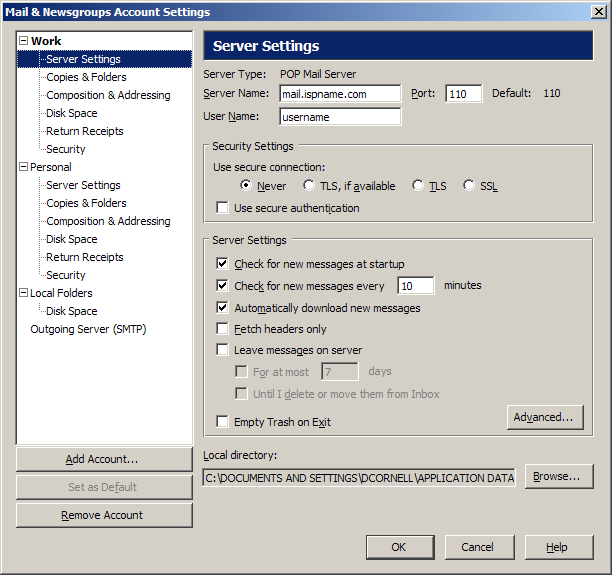Collapse the Work account tree node

[24, 41]
